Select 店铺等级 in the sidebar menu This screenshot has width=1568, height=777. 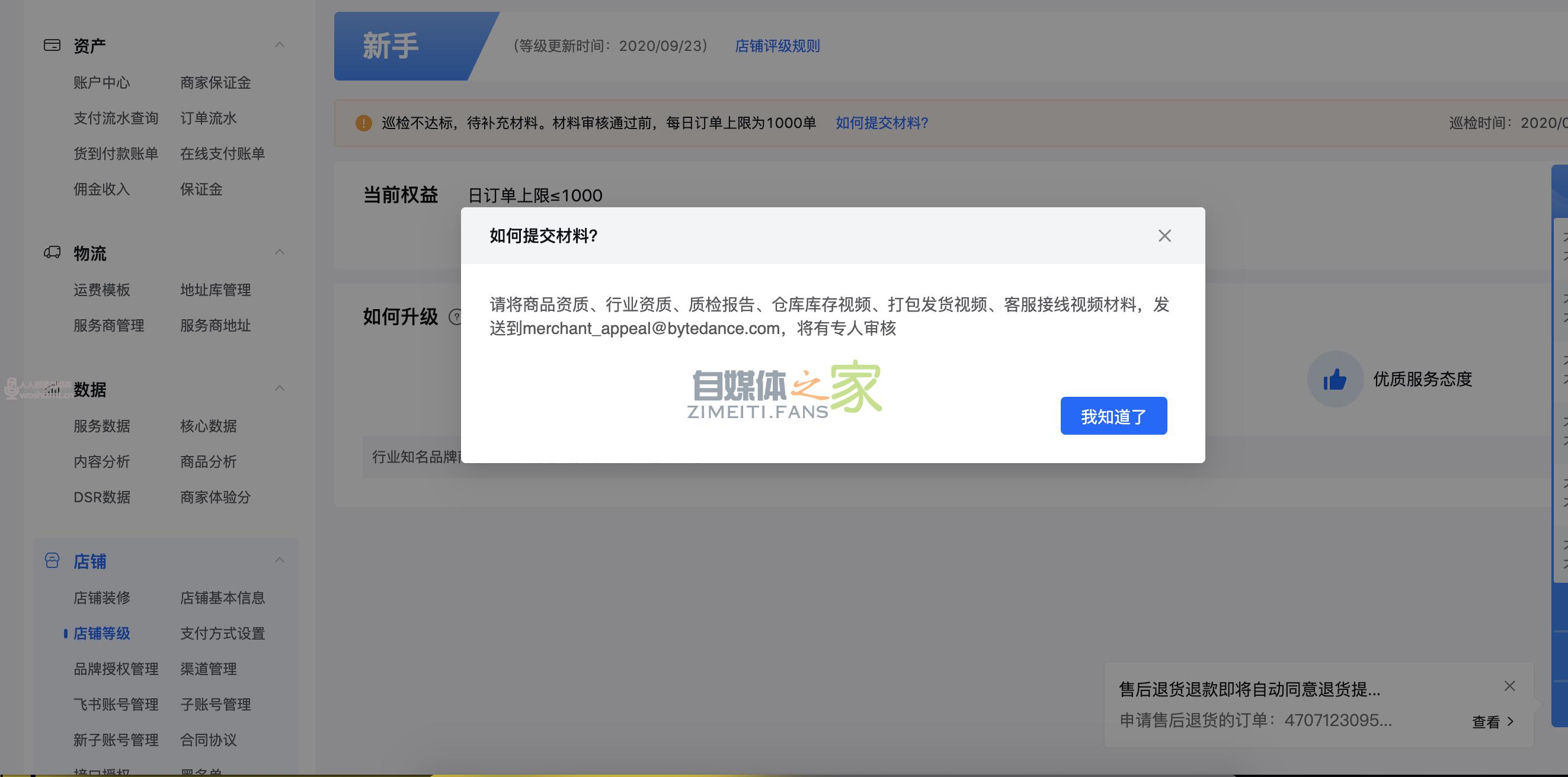pyautogui.click(x=101, y=634)
